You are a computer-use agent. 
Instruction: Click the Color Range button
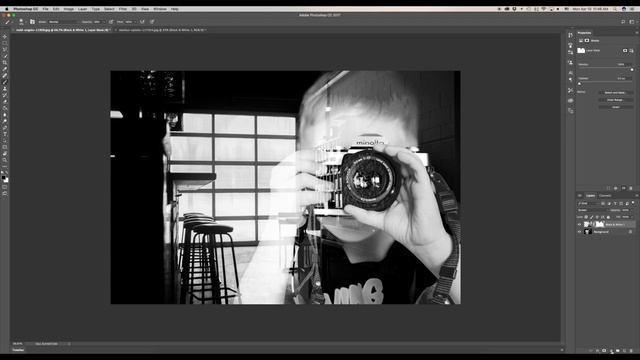[x=616, y=100]
